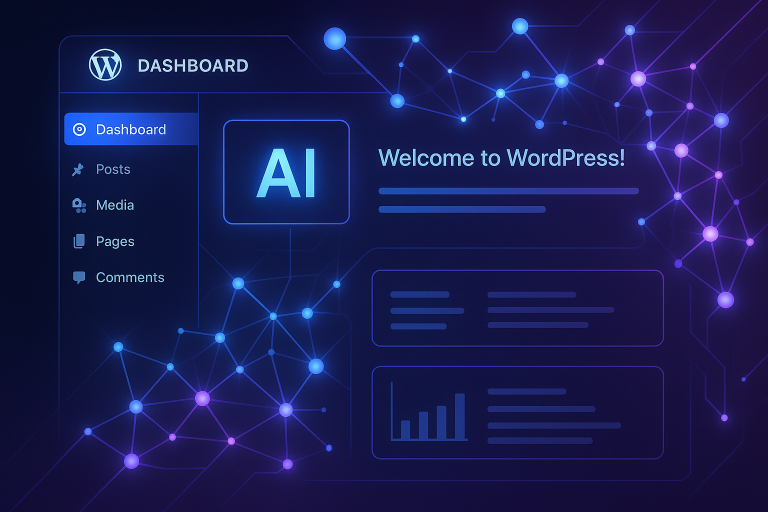768x512 pixels.
Task: Select the text-lines widget card above the chart card
Action: coord(518,308)
